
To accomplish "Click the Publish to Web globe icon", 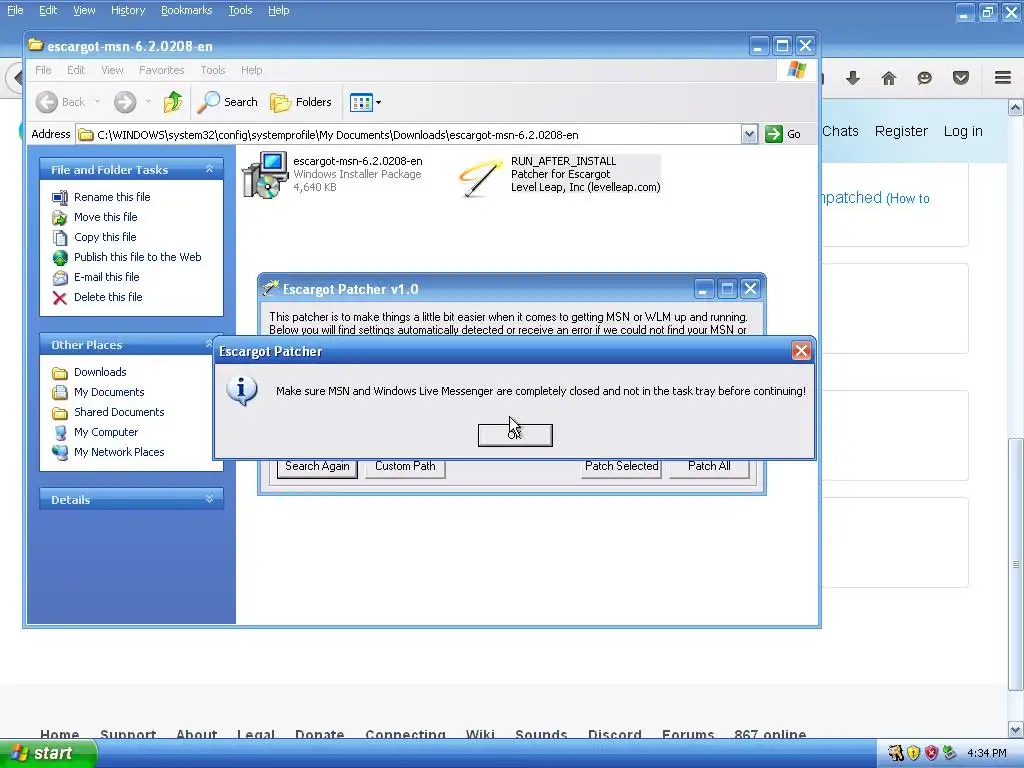I will (x=59, y=257).
